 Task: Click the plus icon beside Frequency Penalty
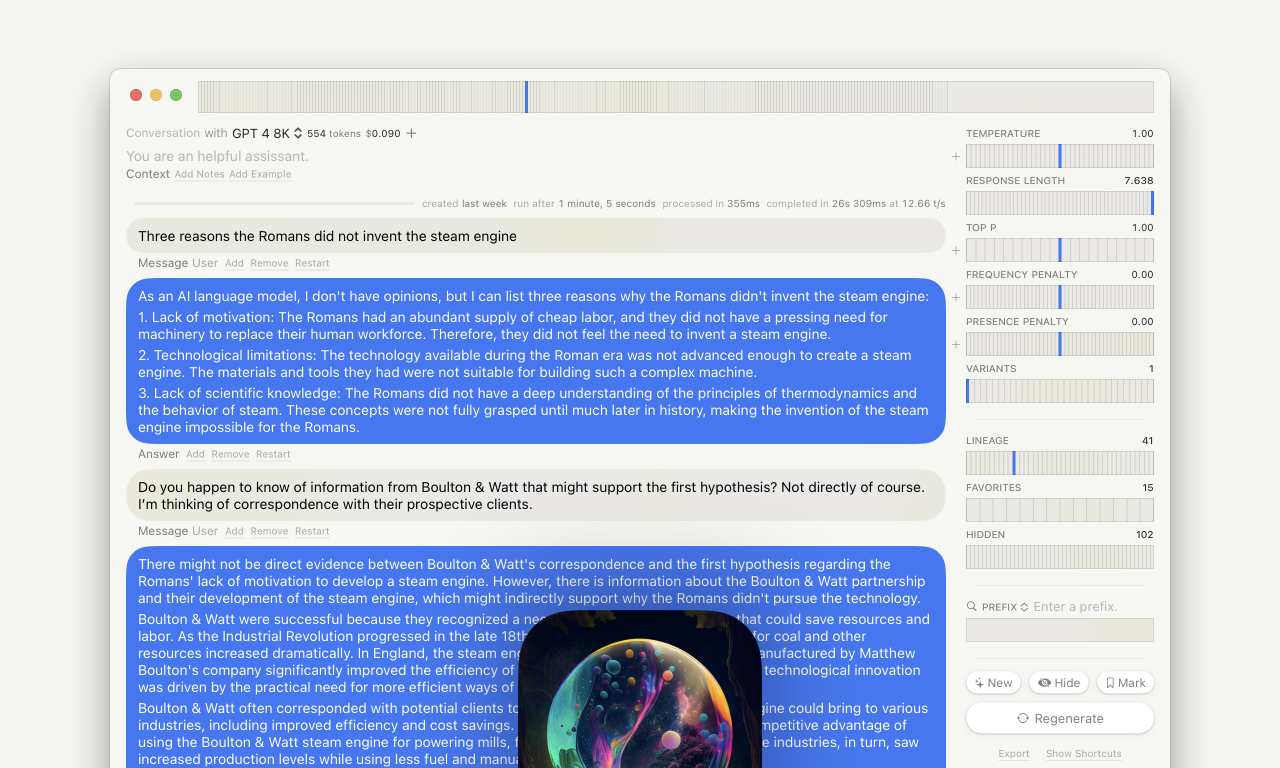point(956,297)
